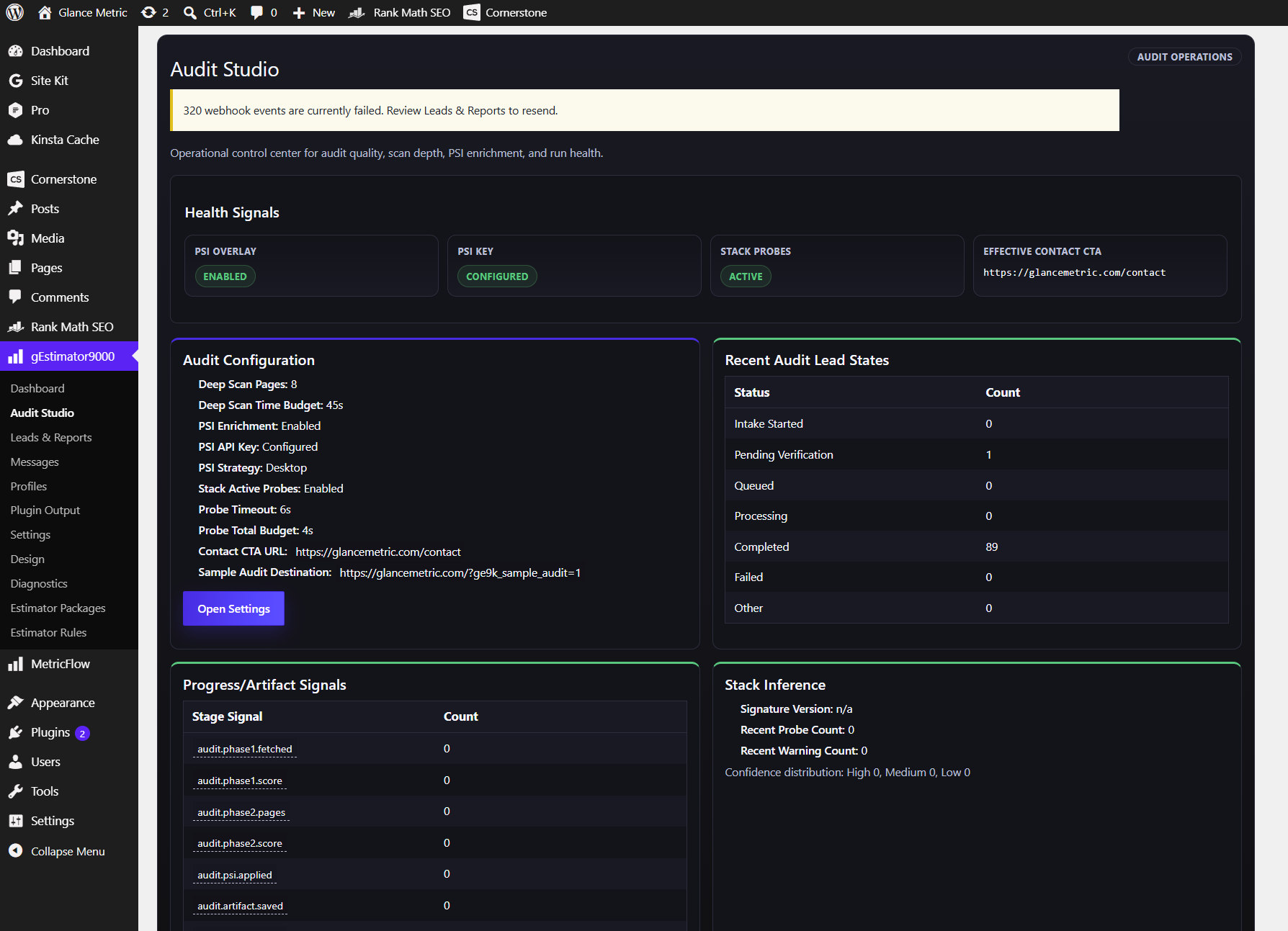The height and width of the screenshot is (931, 1288).
Task: Click the Queued status row label
Action: click(753, 486)
